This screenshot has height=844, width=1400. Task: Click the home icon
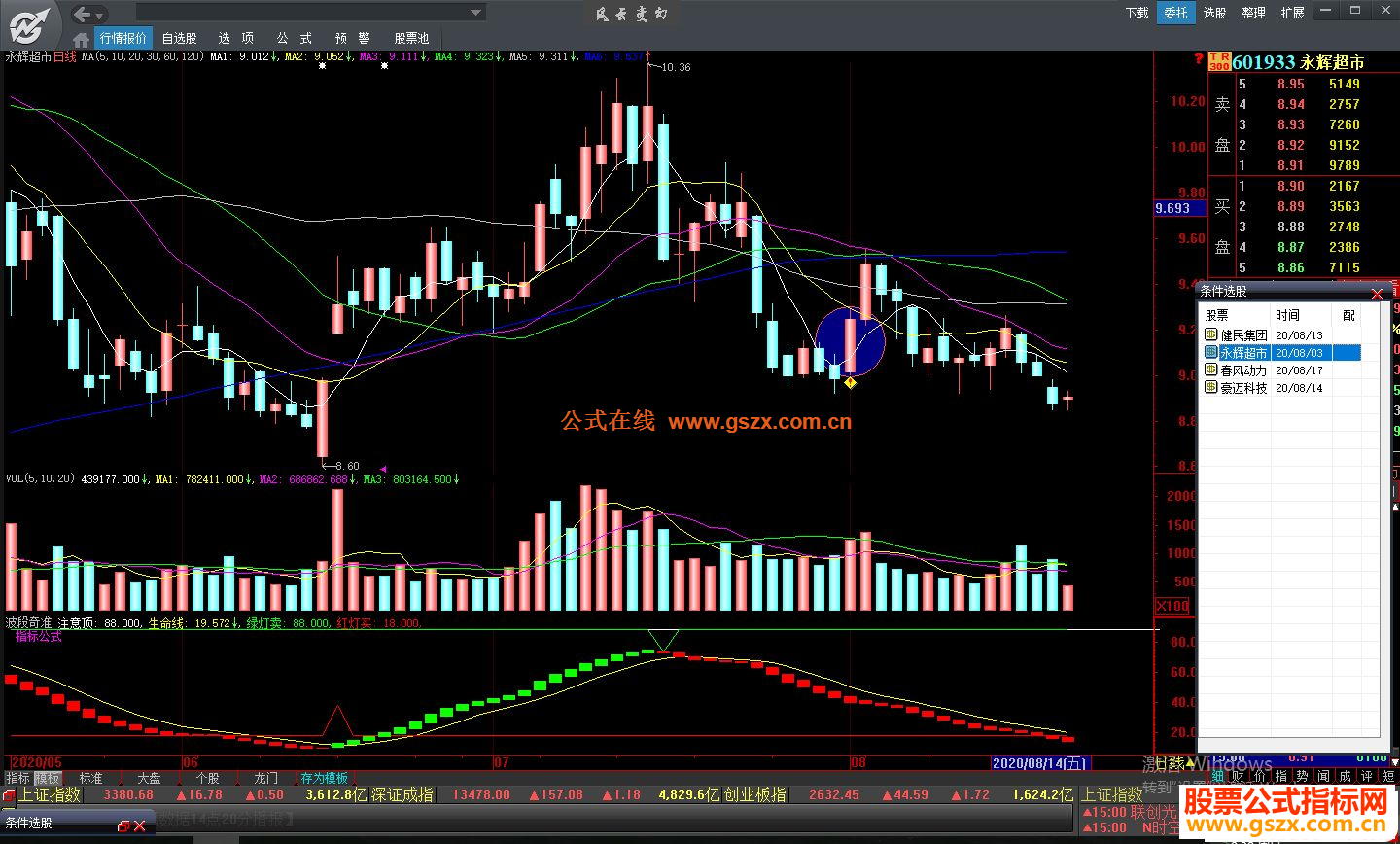(x=82, y=38)
